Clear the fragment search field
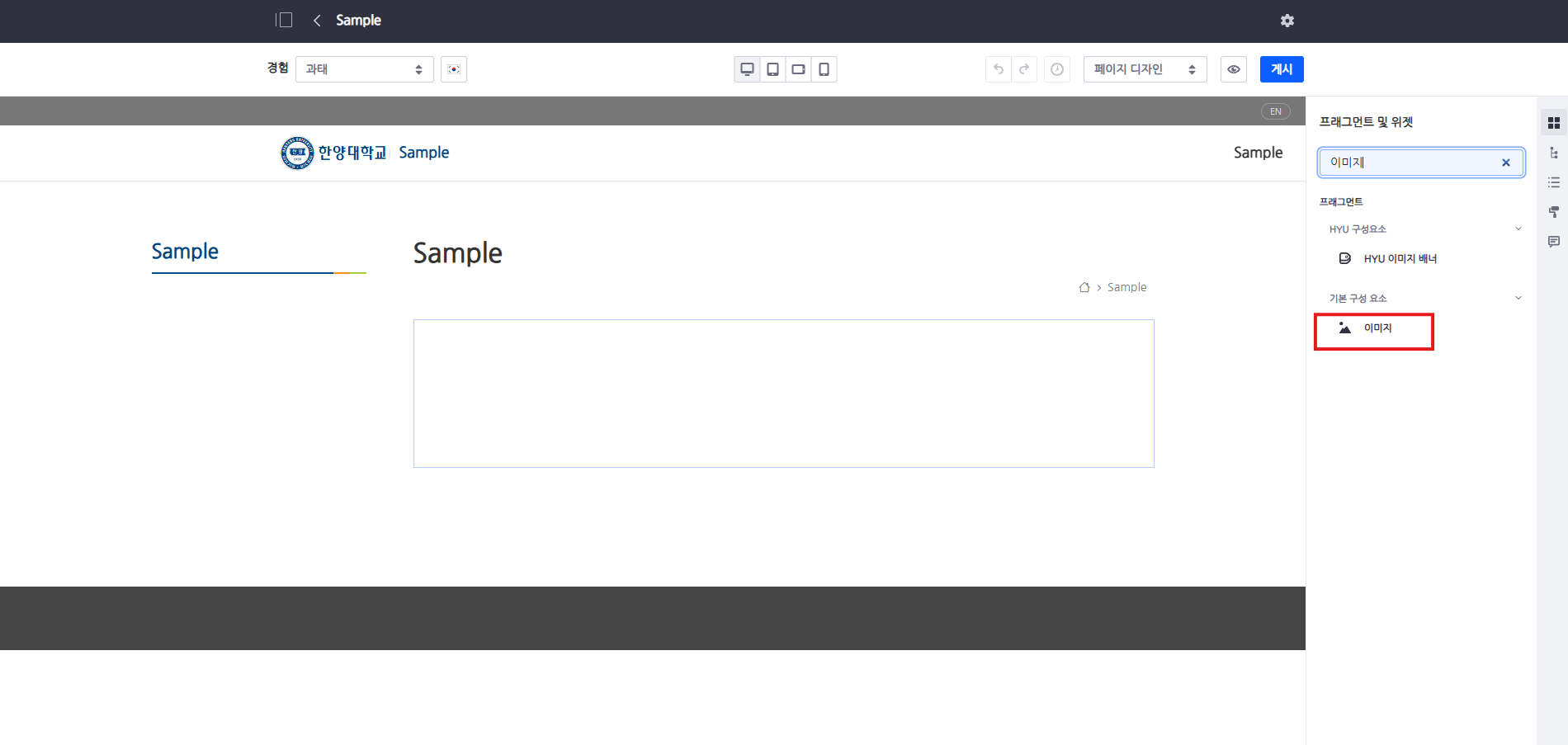The height and width of the screenshot is (745, 1568). (1505, 163)
